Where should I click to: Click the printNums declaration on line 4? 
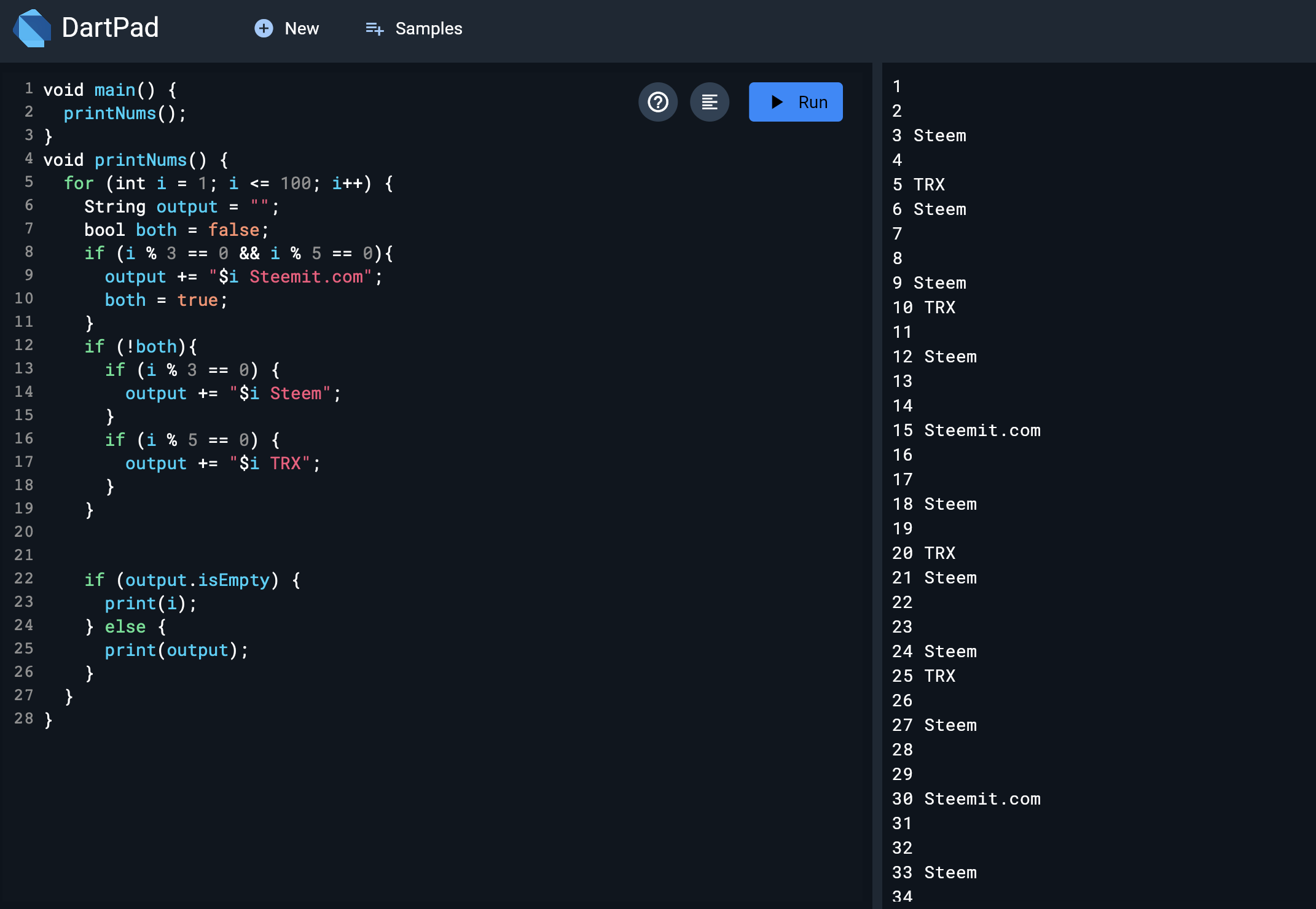click(x=141, y=160)
